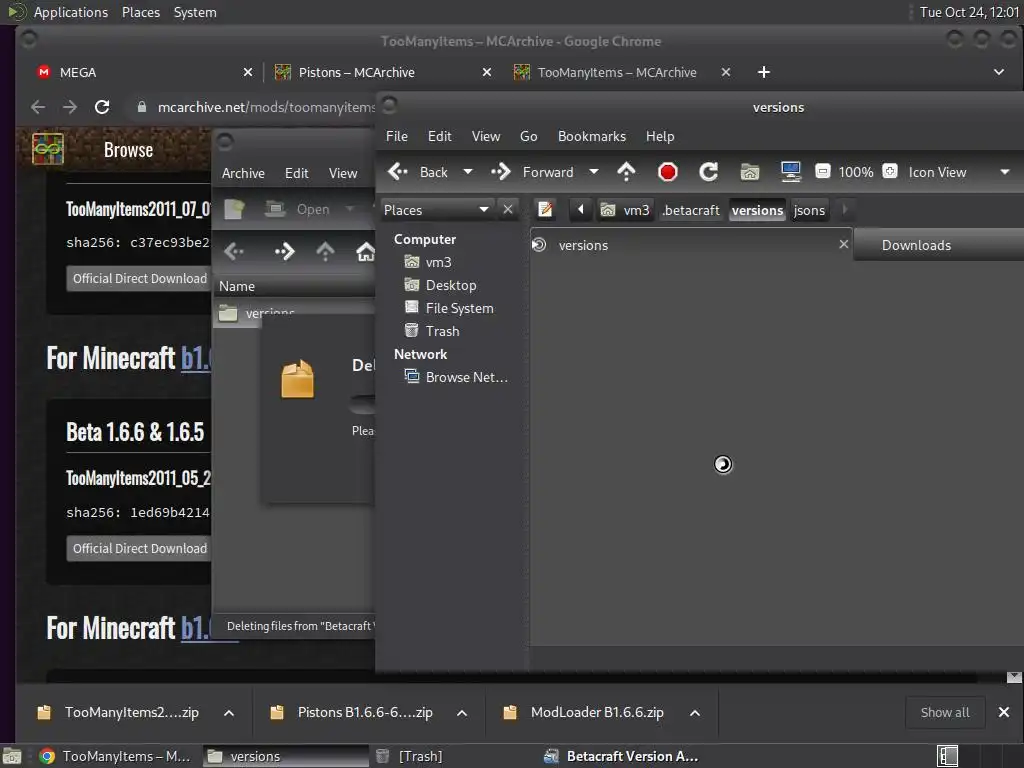Close the TooManyItems – MCArchive tab
This screenshot has width=1024, height=768.
point(726,72)
